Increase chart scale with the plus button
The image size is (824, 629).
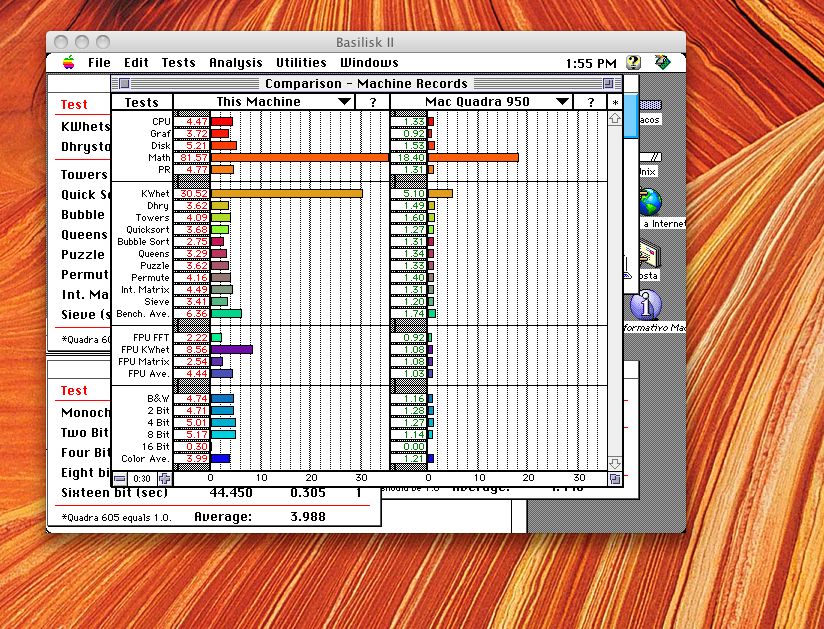(164, 479)
